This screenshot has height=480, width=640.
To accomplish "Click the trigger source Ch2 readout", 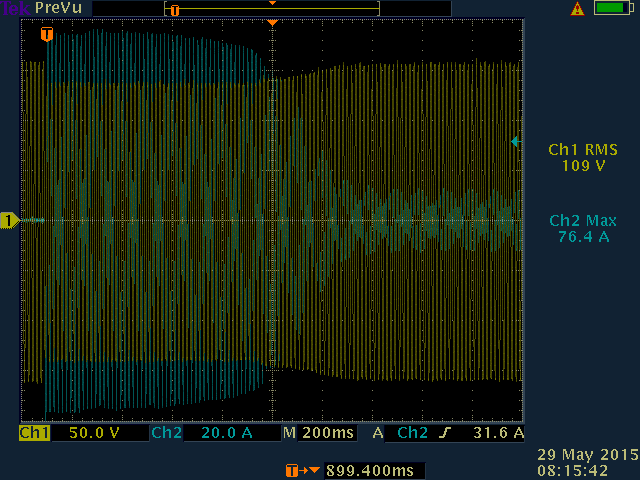I will (412, 433).
